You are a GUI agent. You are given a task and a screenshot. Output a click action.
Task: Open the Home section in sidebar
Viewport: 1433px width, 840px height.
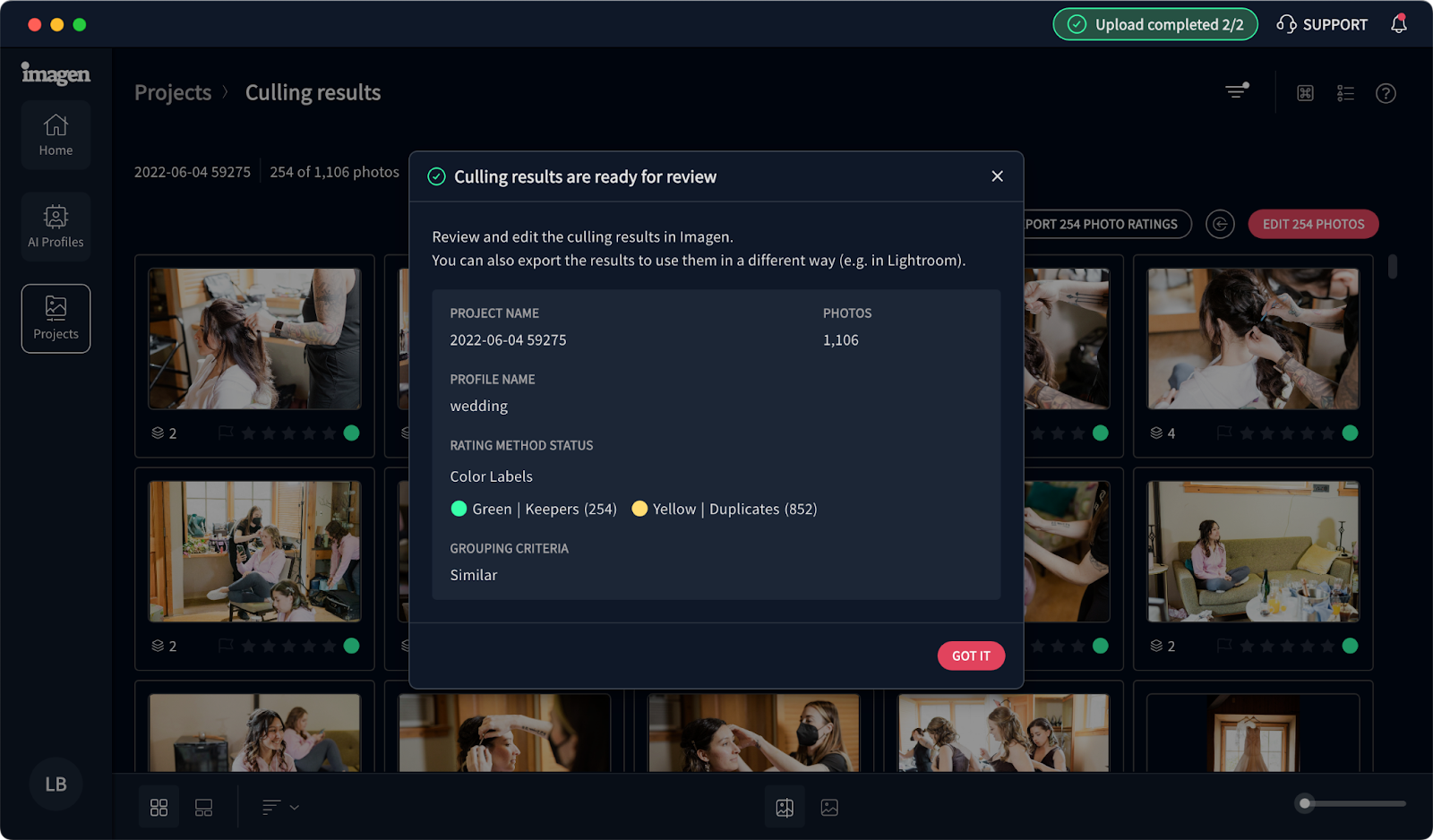(56, 135)
